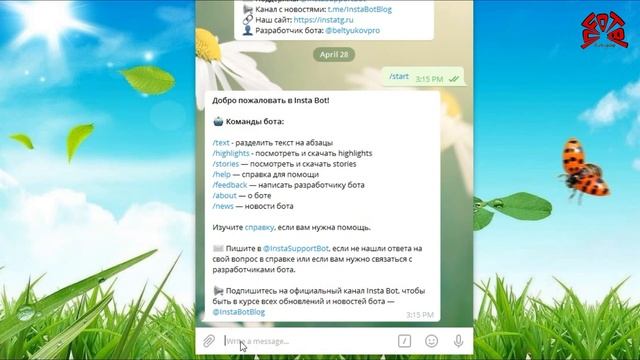Click the Добро пожаловать в Insta Bot! heading

pos(271,100)
